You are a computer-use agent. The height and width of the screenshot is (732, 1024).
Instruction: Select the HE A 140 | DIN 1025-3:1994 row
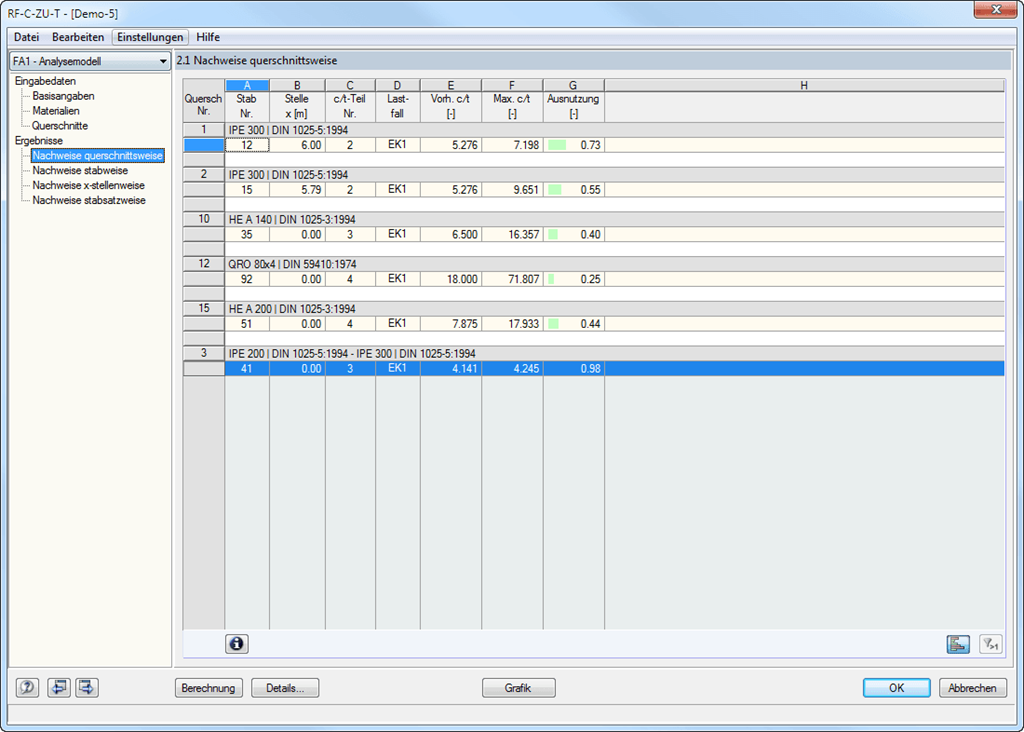tap(615, 219)
